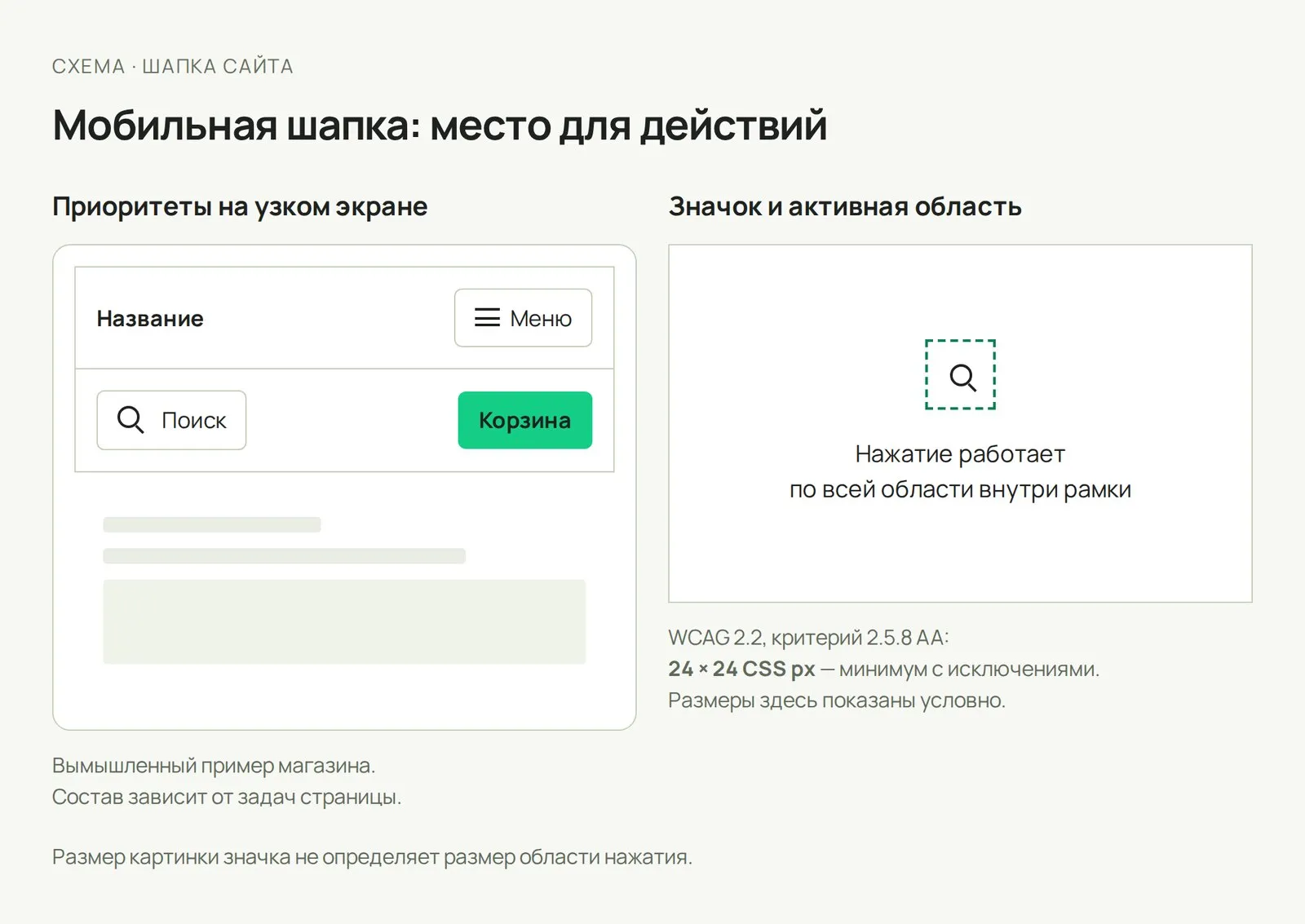This screenshot has width=1305, height=924.
Task: Click the search icon inside dashed frame
Action: pos(962,377)
